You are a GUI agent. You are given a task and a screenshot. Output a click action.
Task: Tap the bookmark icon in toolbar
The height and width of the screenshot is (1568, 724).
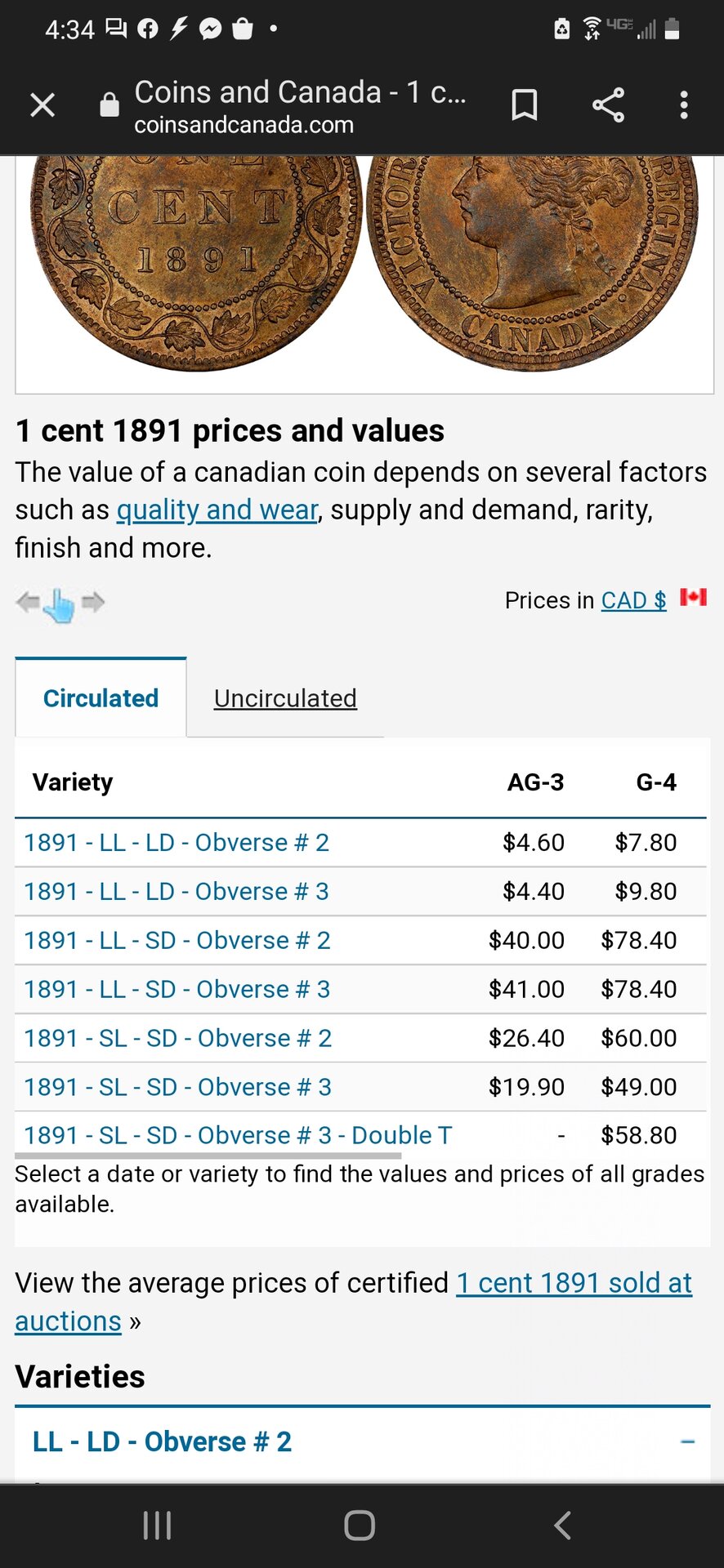click(525, 105)
